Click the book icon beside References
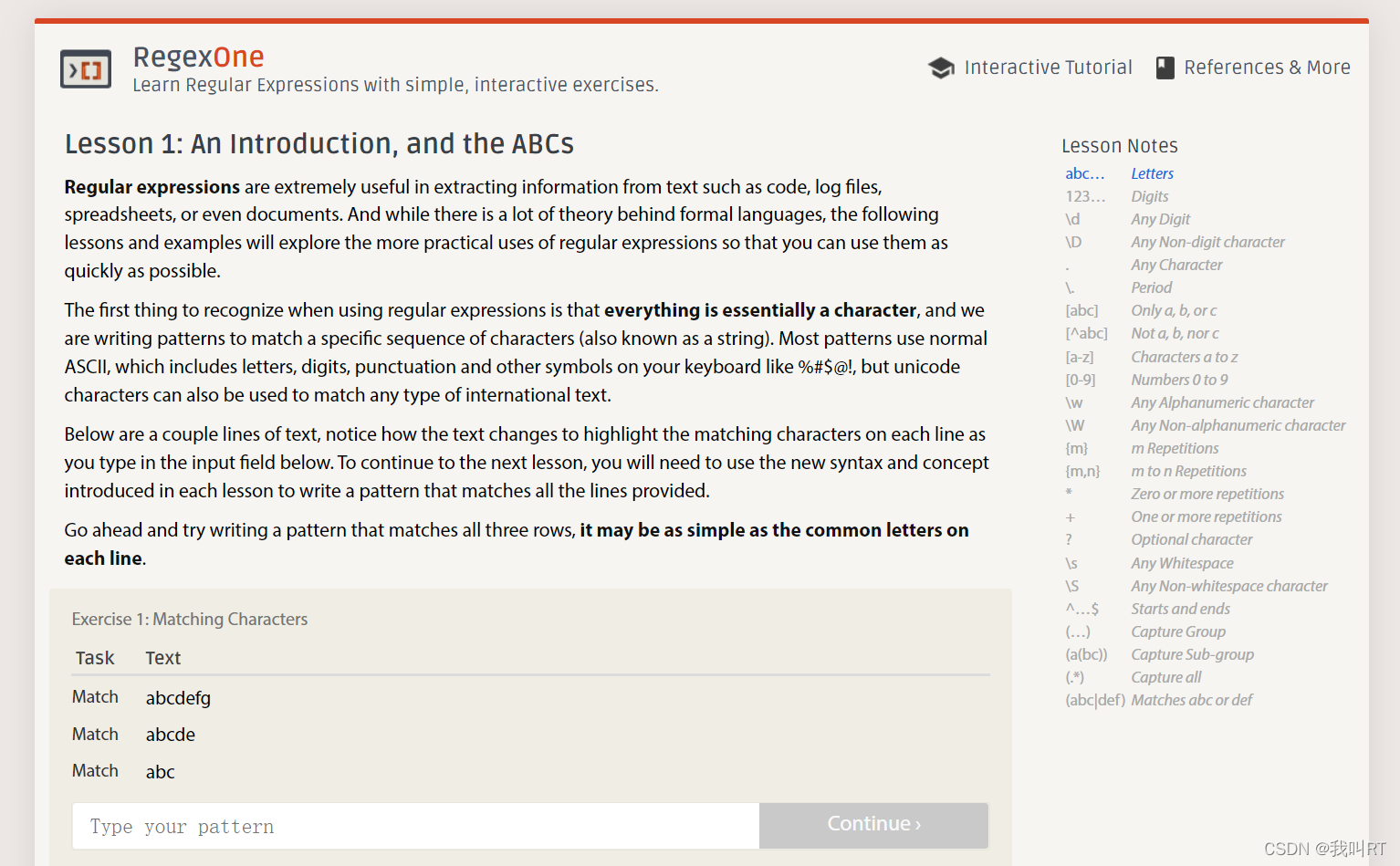Viewport: 1400px width, 866px height. [x=1165, y=68]
